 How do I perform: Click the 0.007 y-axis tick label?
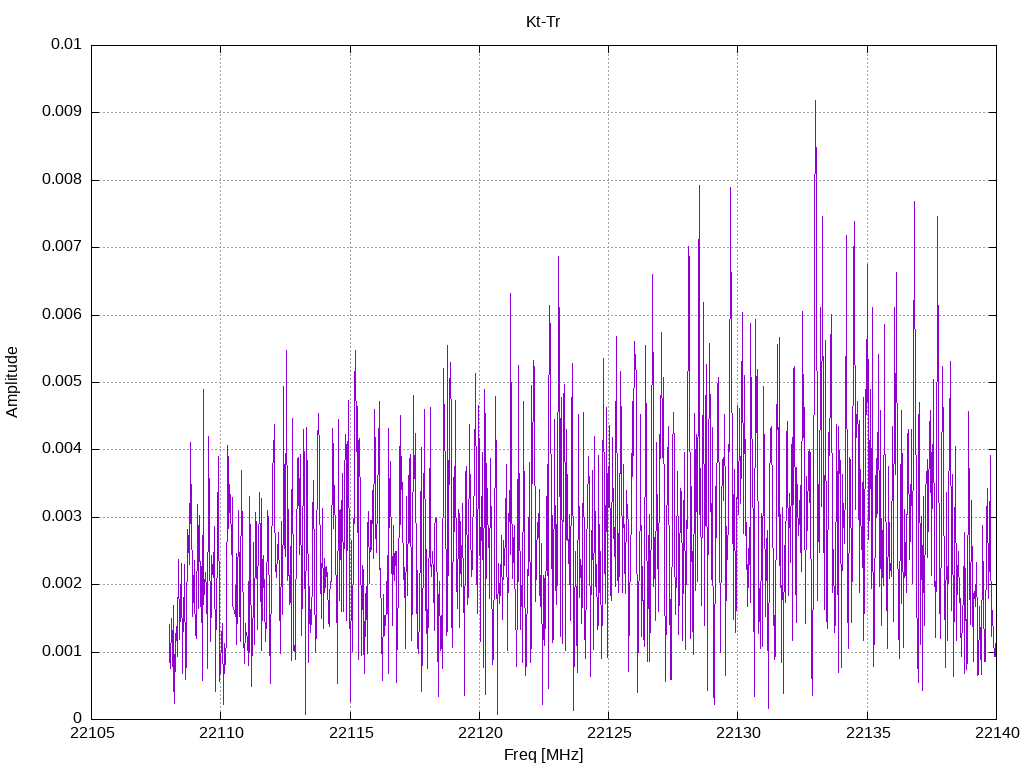pyautogui.click(x=62, y=246)
